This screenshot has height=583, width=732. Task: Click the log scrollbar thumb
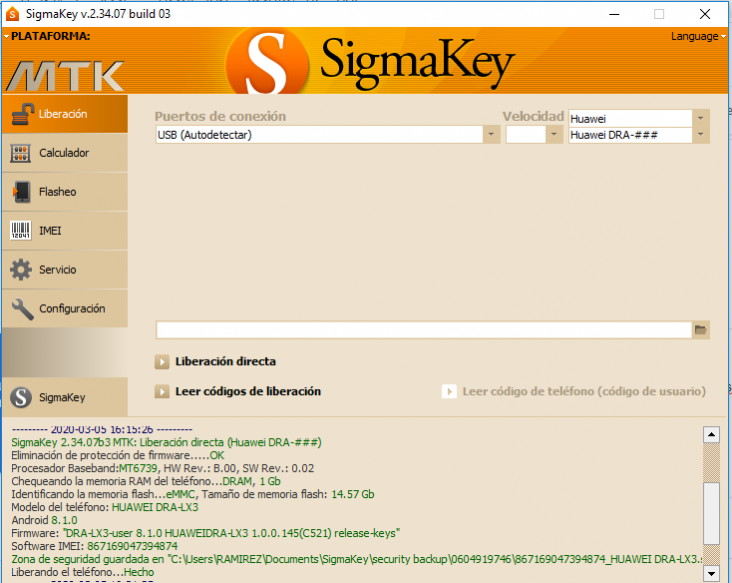[x=711, y=513]
